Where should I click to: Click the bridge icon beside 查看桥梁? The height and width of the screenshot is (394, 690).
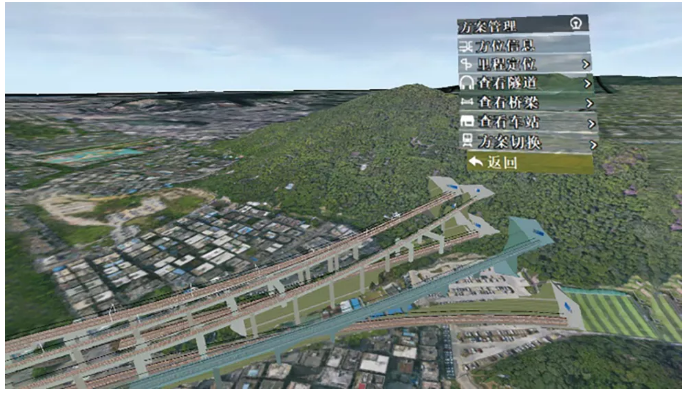(467, 102)
